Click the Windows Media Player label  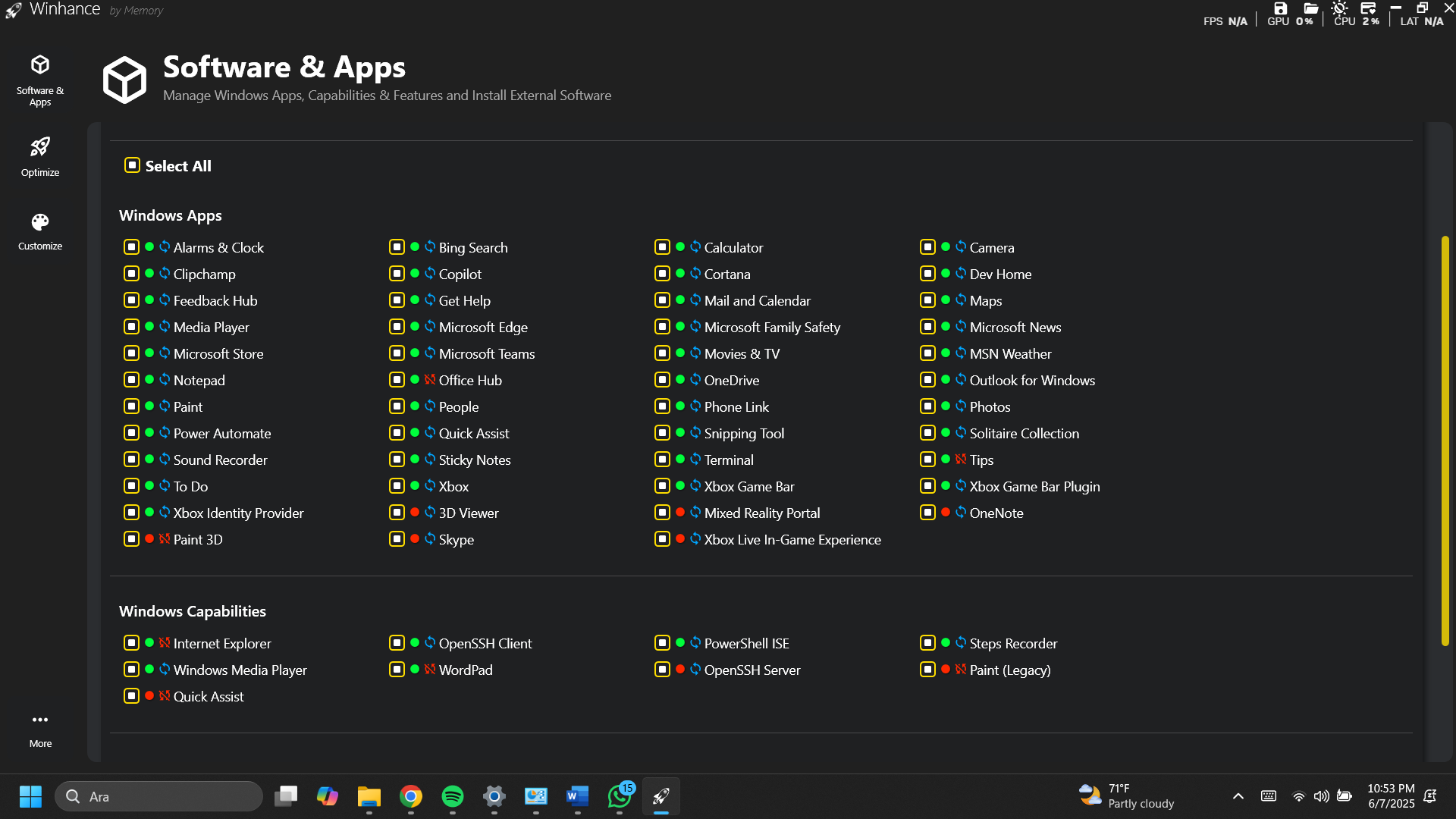click(x=240, y=670)
